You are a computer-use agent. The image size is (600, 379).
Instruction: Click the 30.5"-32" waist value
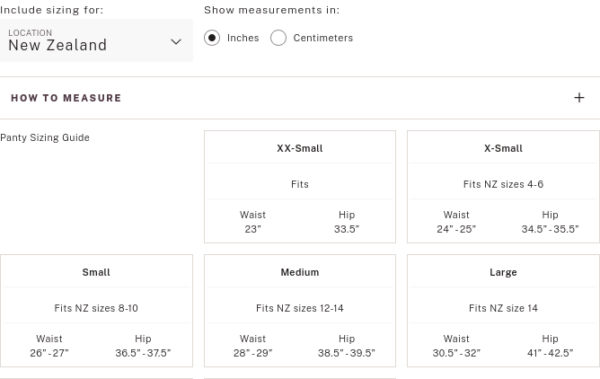[x=456, y=353]
